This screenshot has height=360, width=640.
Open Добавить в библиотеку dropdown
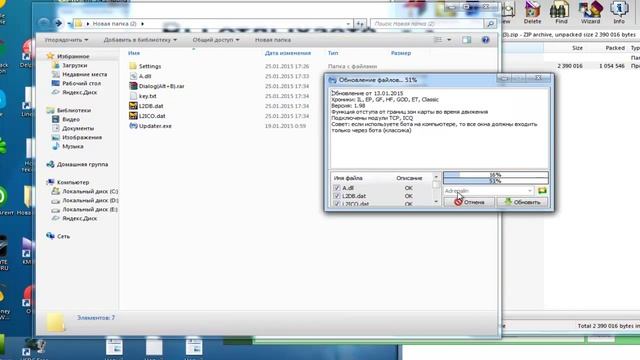click(140, 40)
